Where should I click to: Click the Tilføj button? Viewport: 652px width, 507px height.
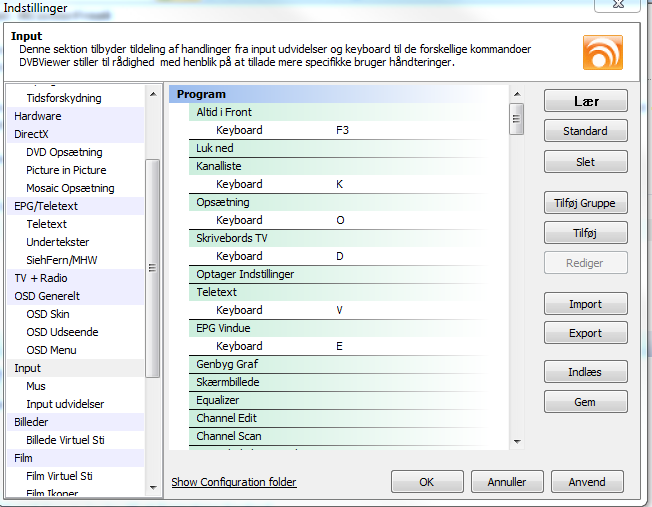[585, 233]
